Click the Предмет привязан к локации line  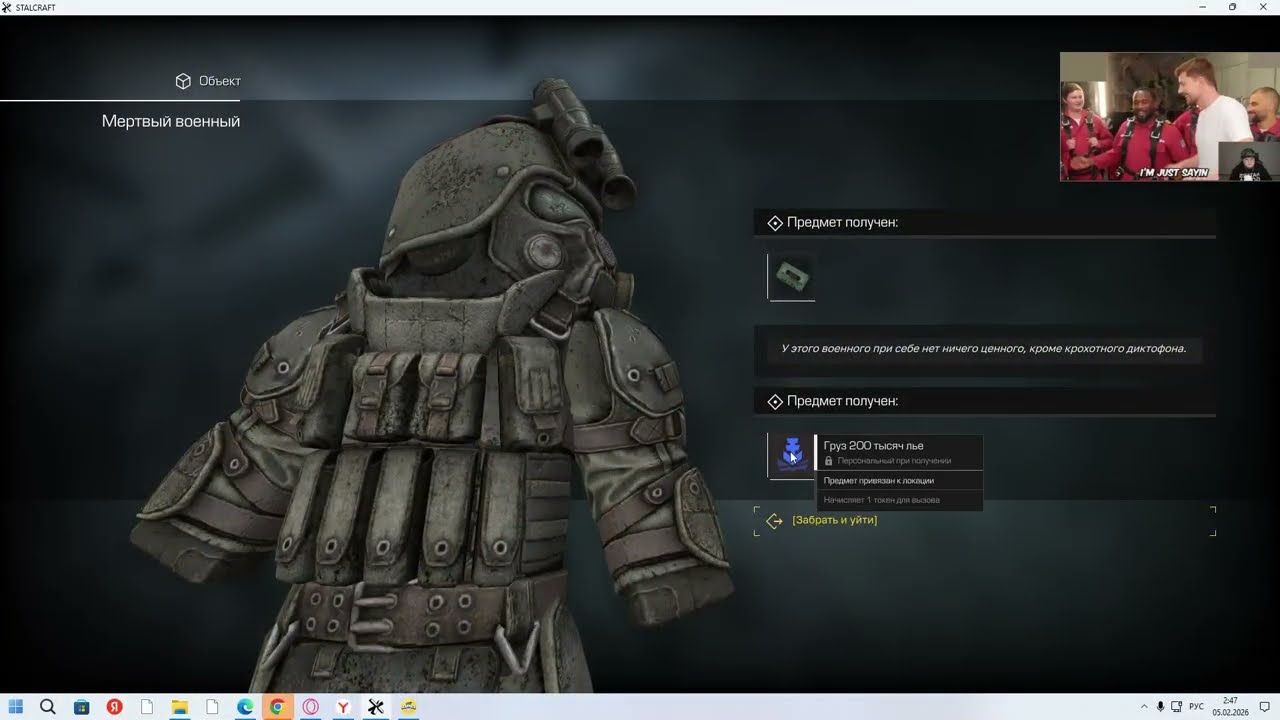878,481
